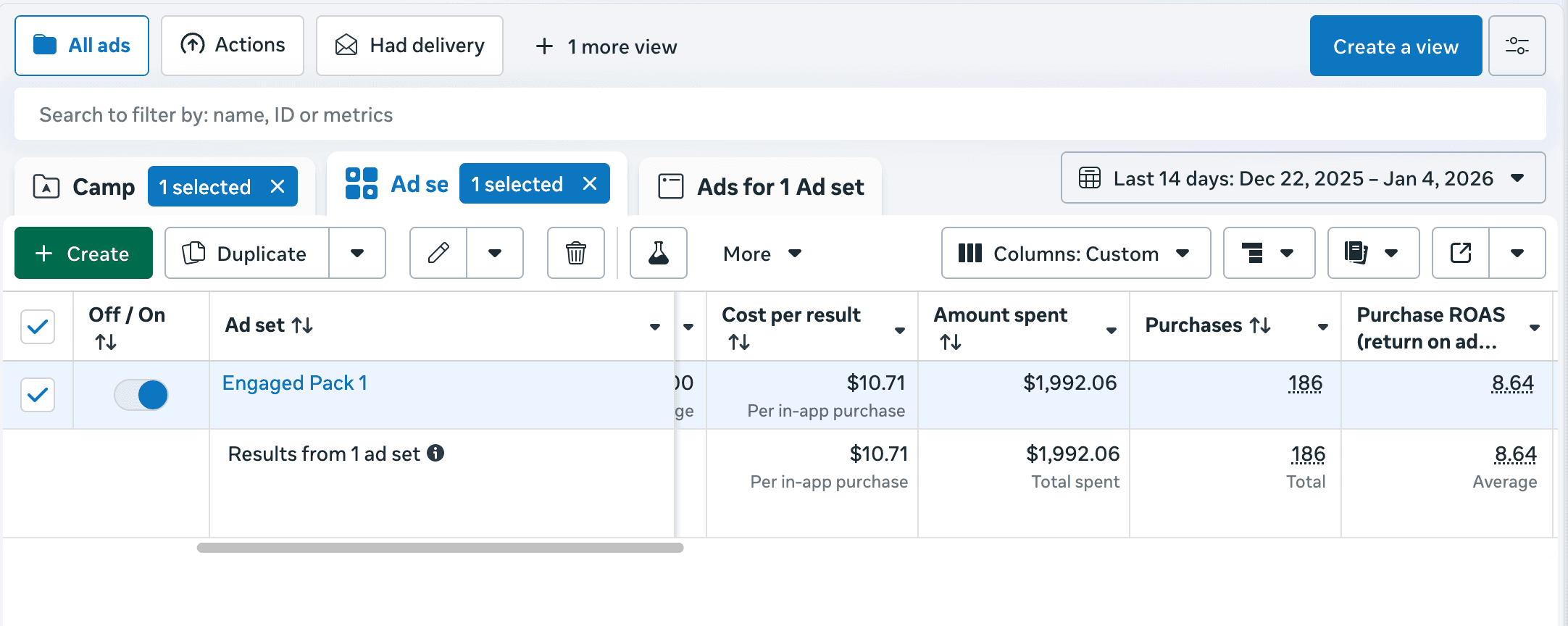Click the $1,992.06 Total spent value
Screen dimensions: 1568x626
click(1072, 454)
